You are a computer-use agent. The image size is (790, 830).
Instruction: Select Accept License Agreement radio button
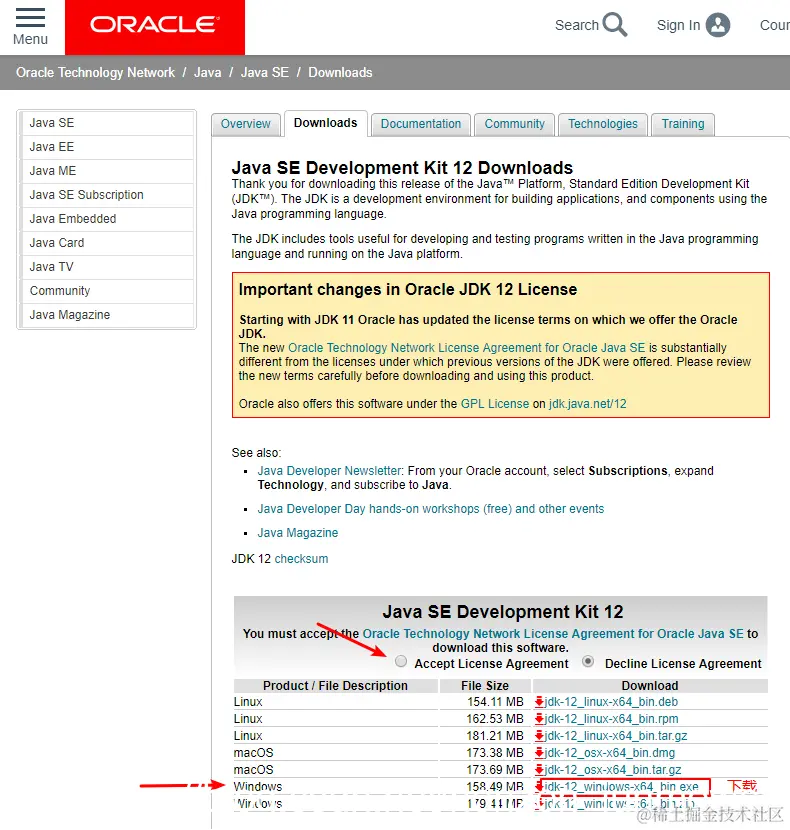pyautogui.click(x=401, y=662)
